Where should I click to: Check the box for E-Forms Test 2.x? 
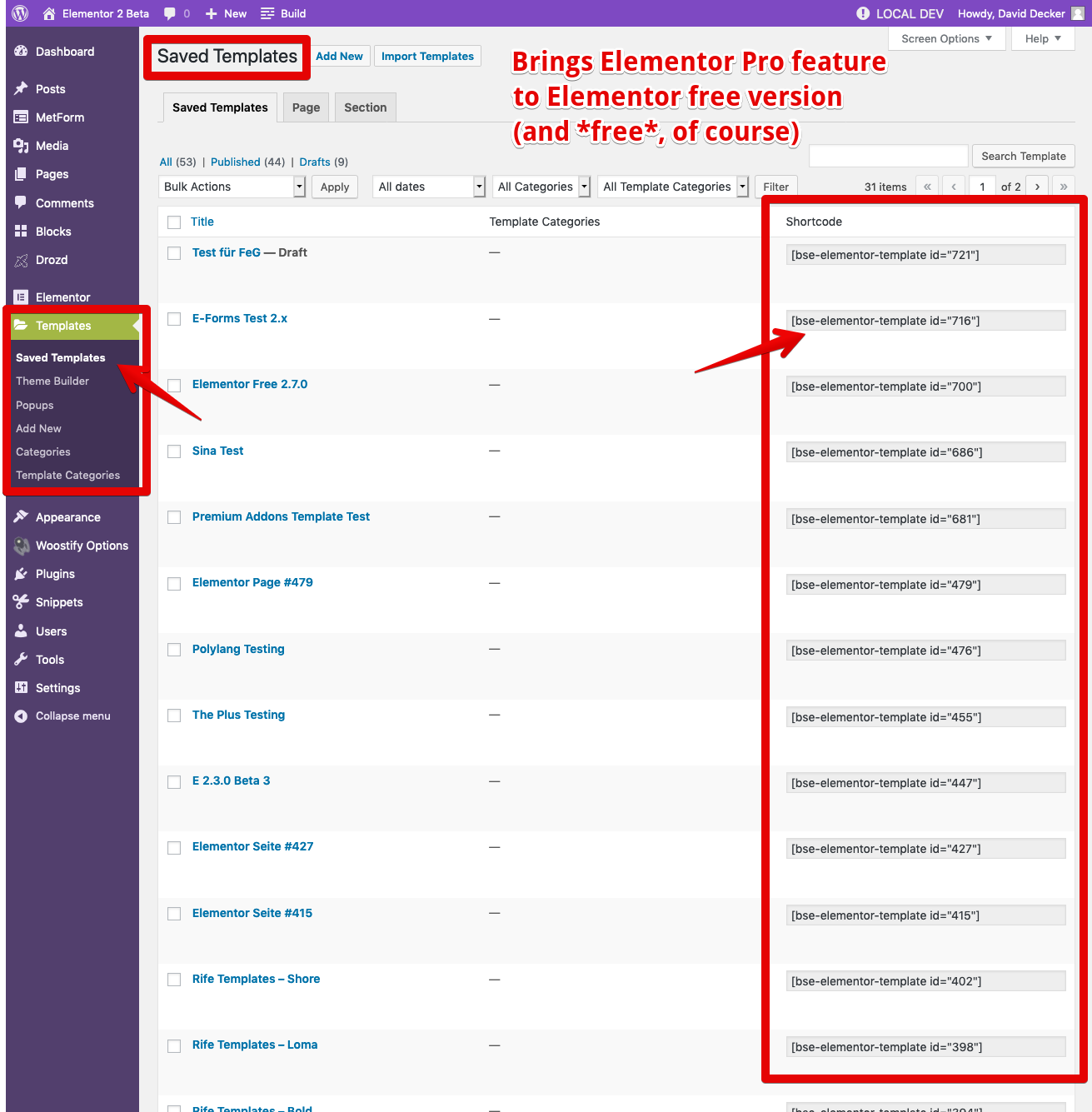(x=174, y=319)
